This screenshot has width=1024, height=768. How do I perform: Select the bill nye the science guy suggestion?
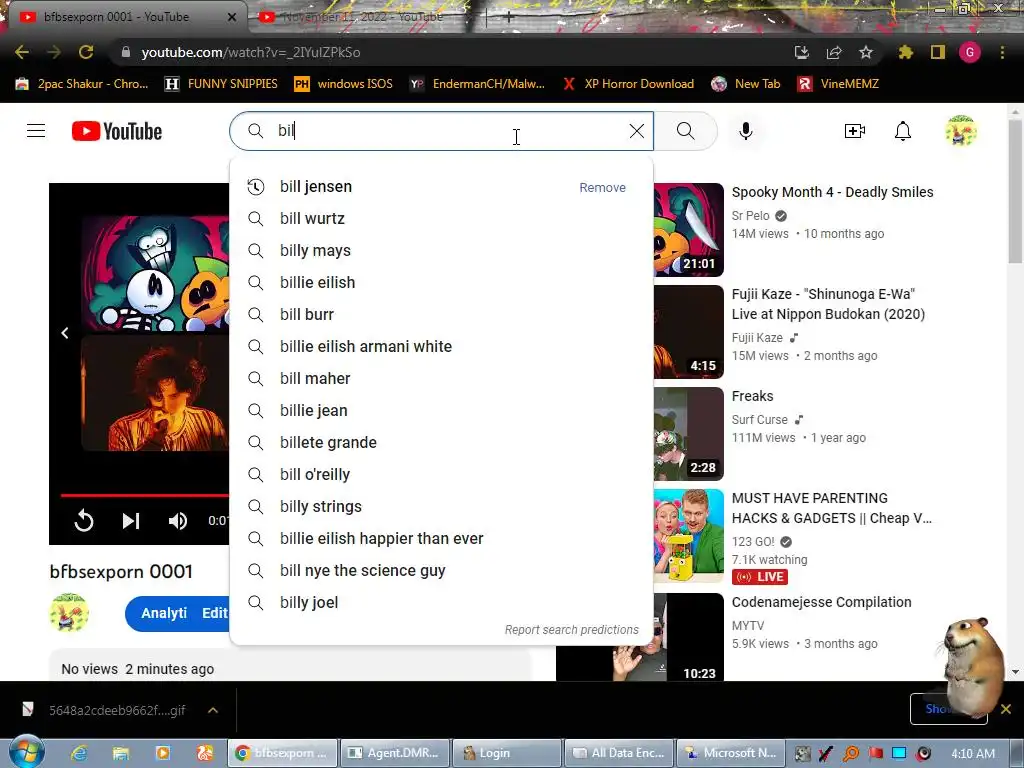tap(441, 571)
